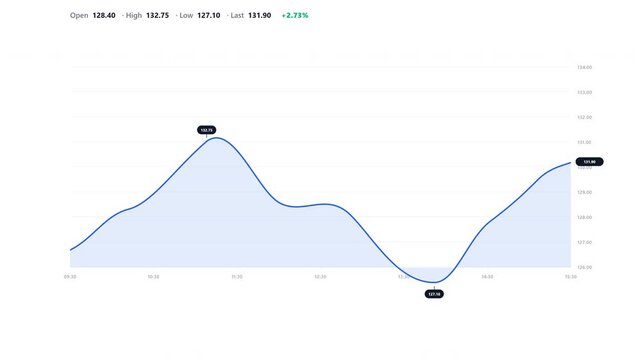Click the Open value 128.40
641x360 pixels.
(x=104, y=16)
